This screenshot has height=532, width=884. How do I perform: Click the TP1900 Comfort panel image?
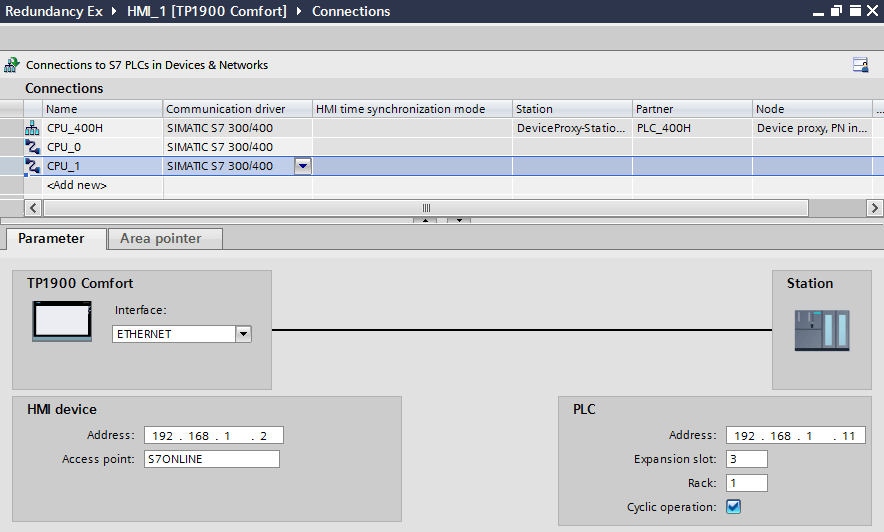(62, 321)
